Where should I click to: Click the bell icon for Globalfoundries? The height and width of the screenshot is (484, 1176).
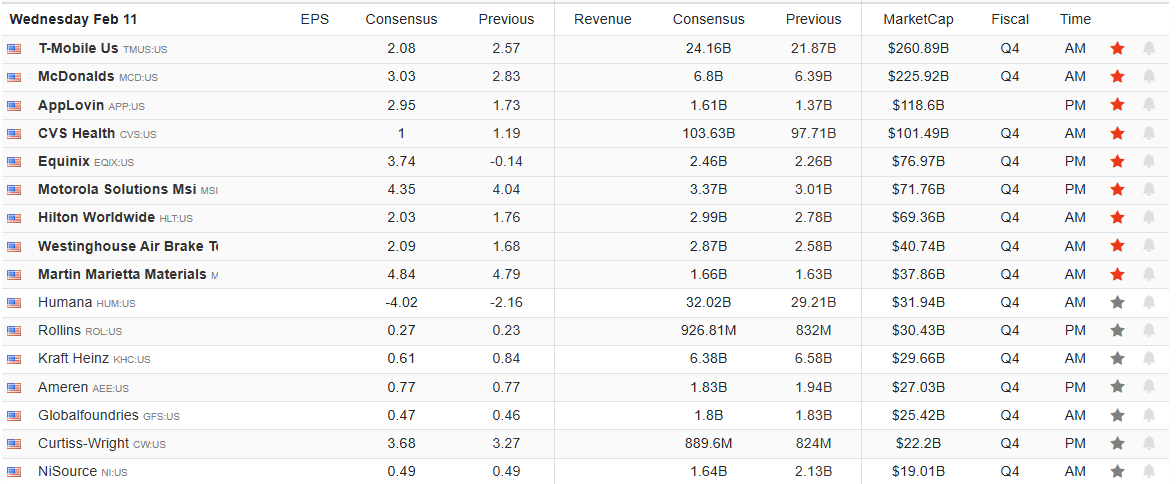1149,415
